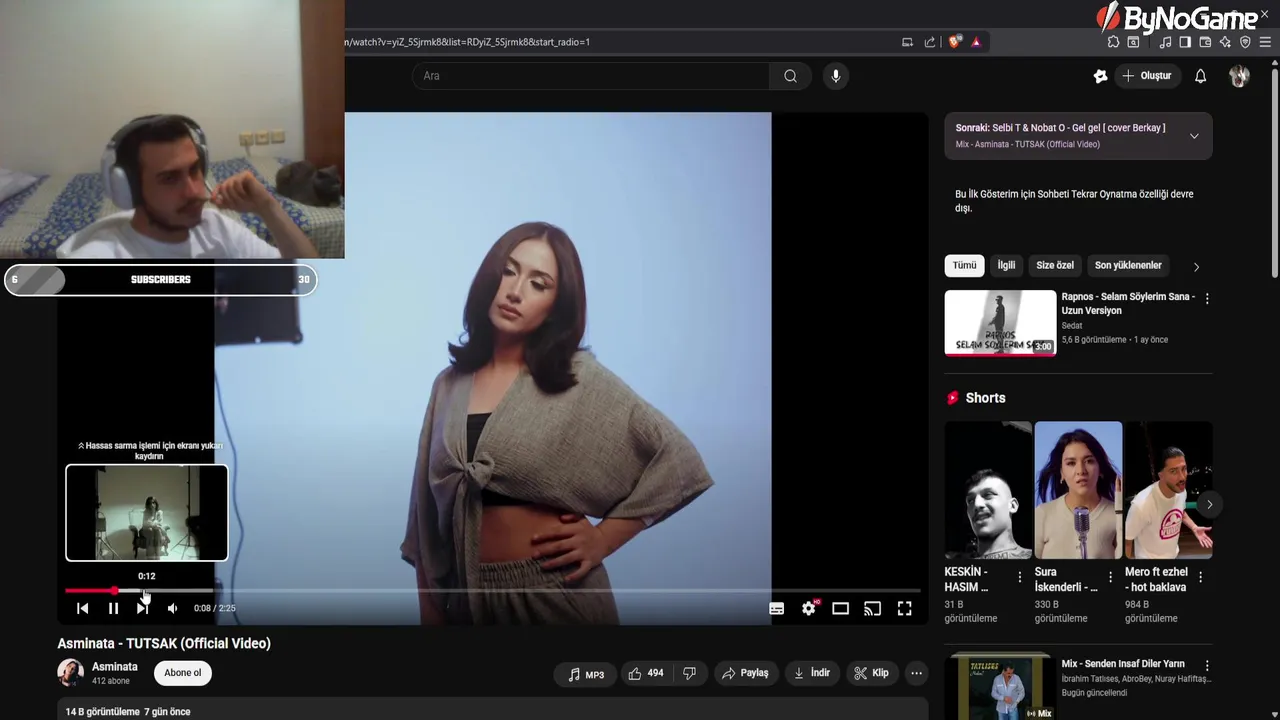This screenshot has width=1280, height=720.
Task: Expand the Sonraki mix playlist panel
Action: click(x=1194, y=136)
